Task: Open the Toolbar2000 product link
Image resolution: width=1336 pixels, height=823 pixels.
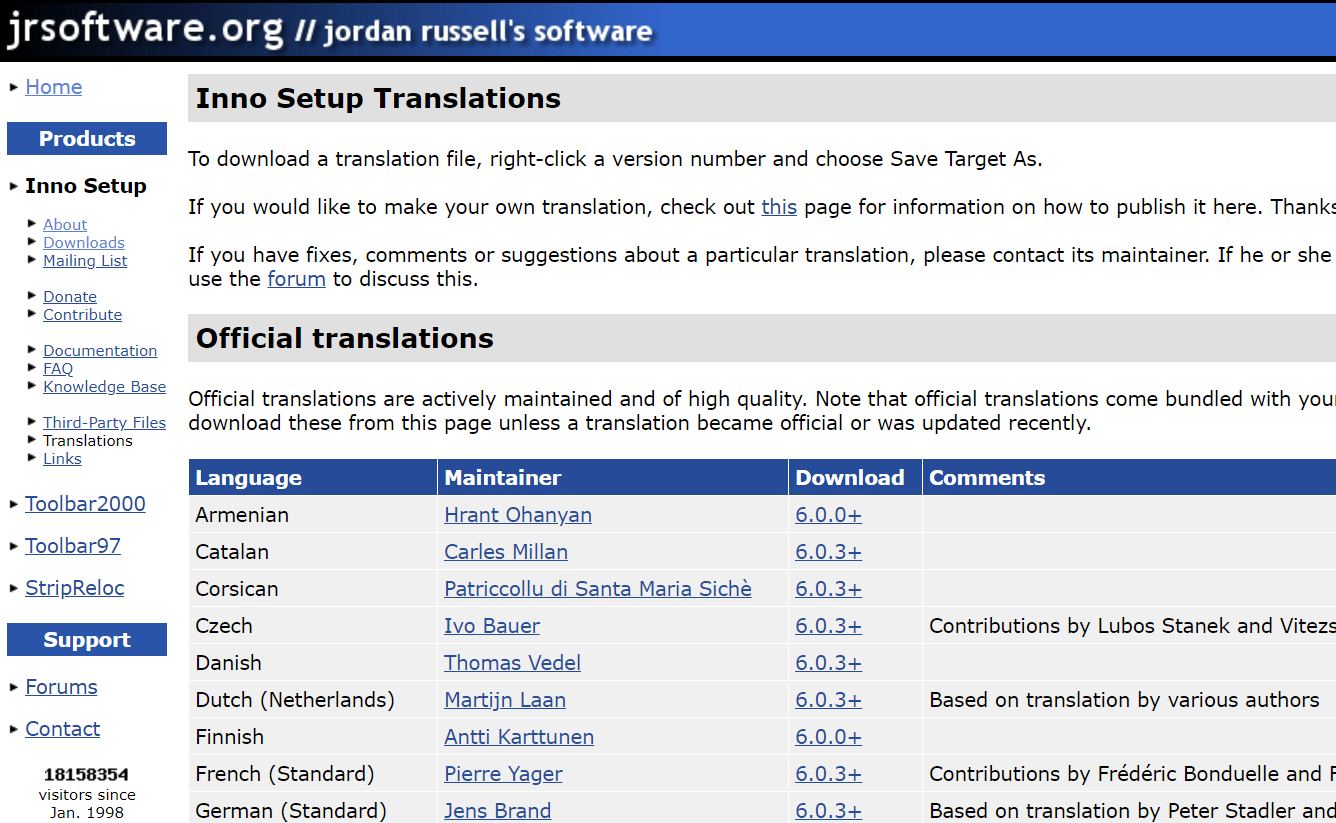Action: pyautogui.click(x=85, y=504)
